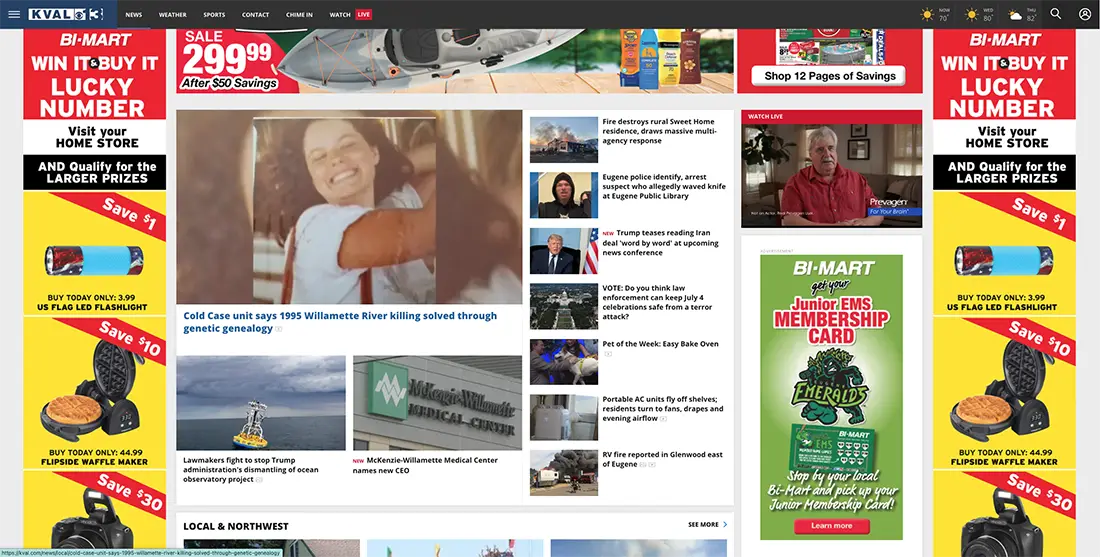This screenshot has width=1100, height=557.
Task: Click today's sunny weather icon
Action: click(927, 14)
